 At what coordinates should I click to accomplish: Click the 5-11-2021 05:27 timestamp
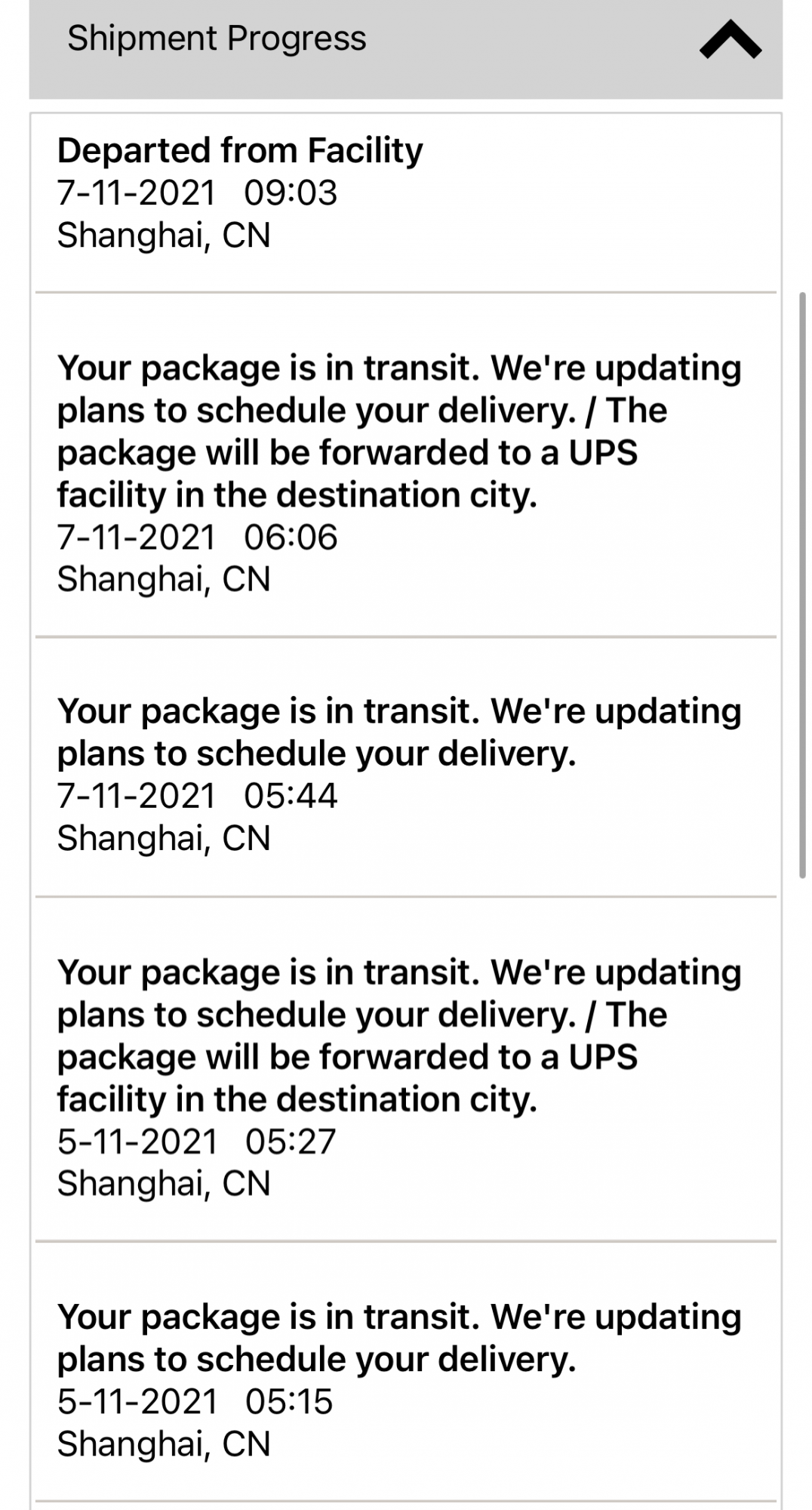[x=196, y=1141]
